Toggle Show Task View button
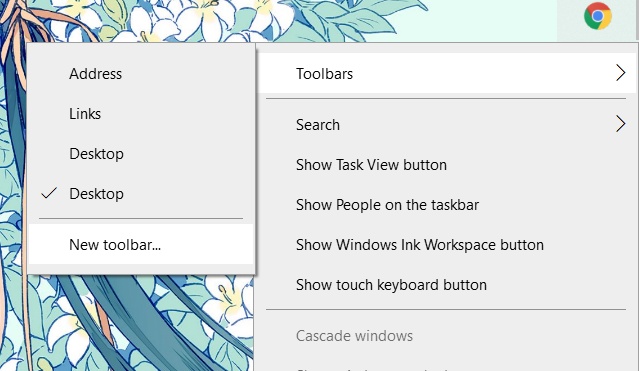Viewport: 639px width, 371px height. coord(447,165)
